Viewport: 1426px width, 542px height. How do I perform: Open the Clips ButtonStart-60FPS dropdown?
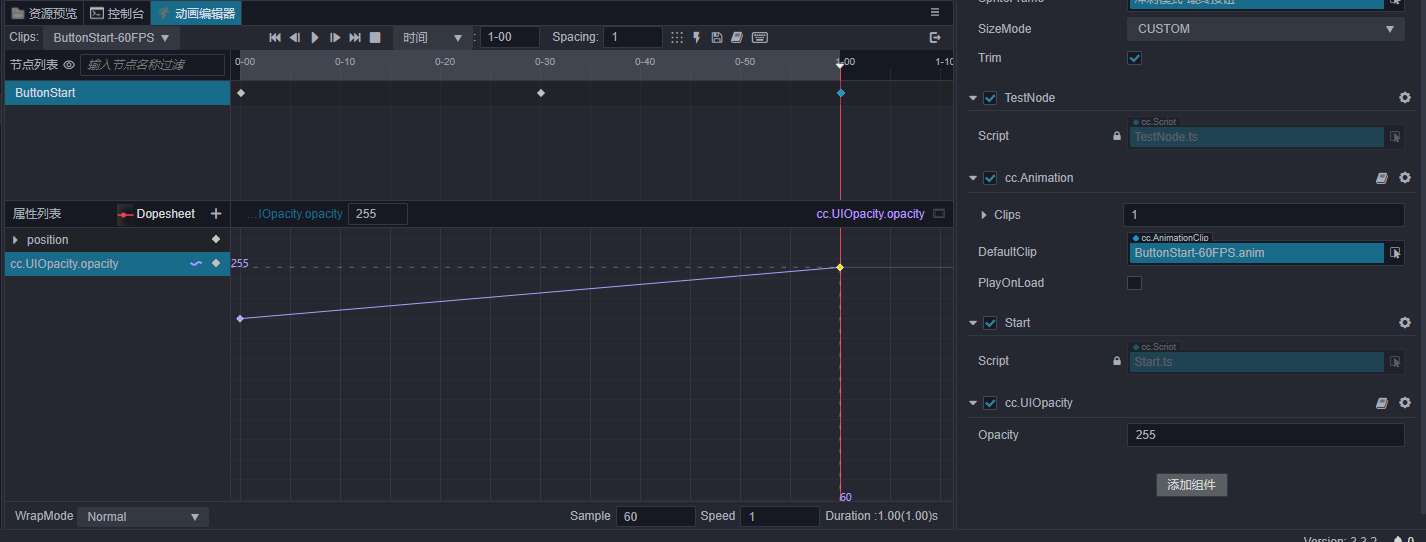tap(111, 37)
